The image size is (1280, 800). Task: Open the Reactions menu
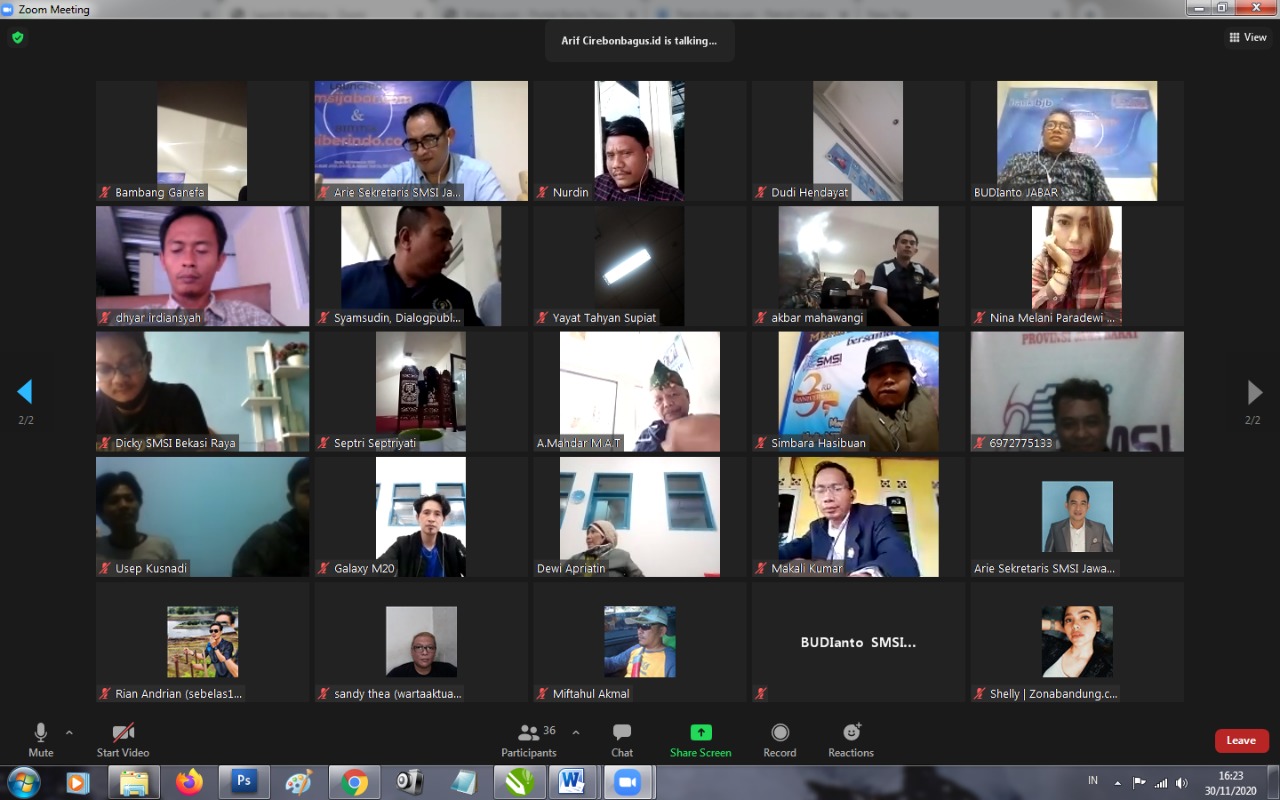[851, 740]
